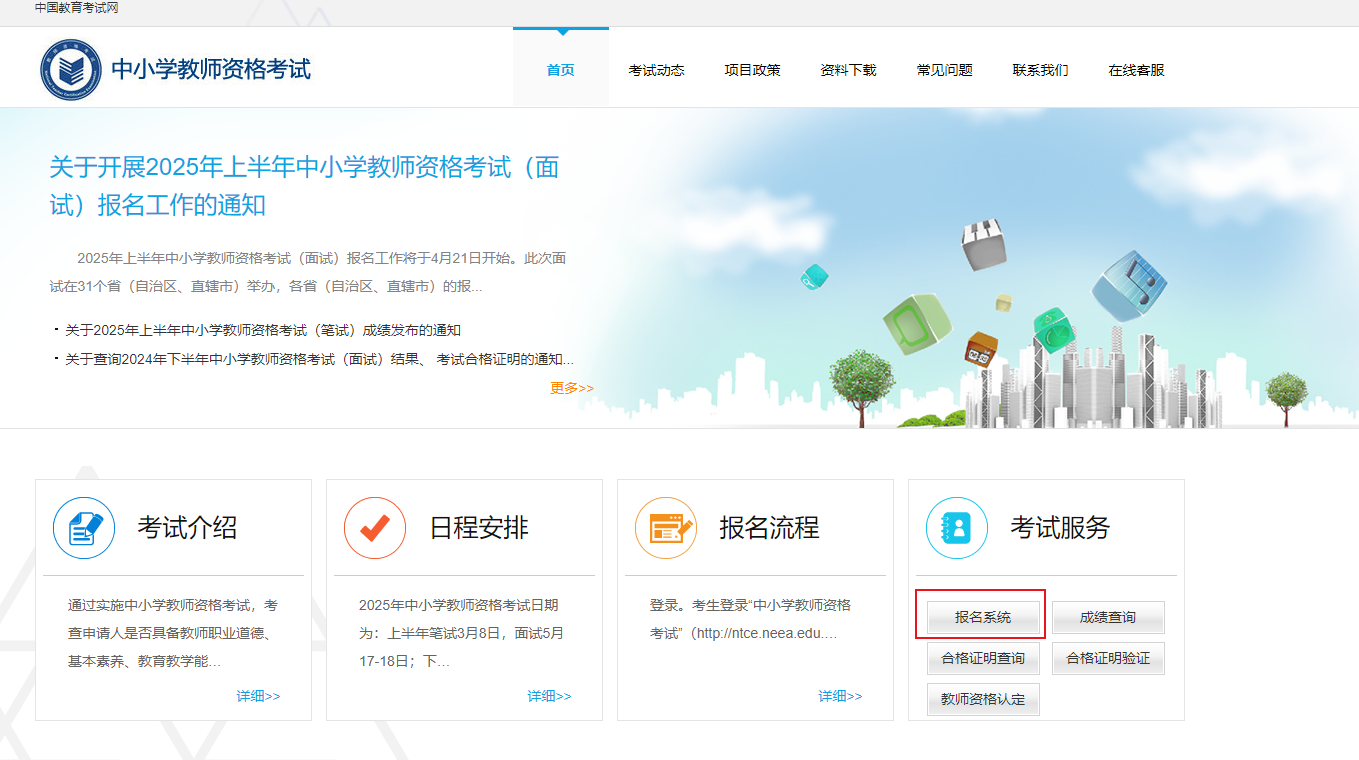
Task: Click the 合格证明验证 button
Action: (x=1108, y=659)
